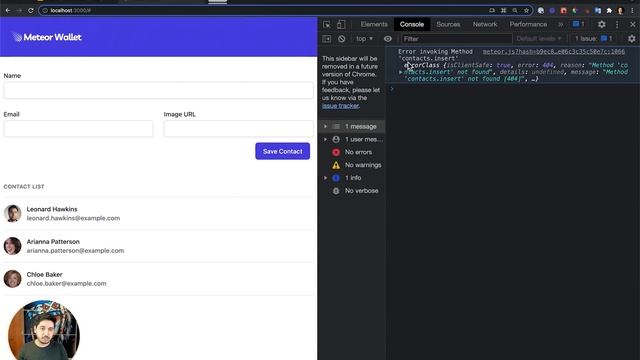
Task: Click the Meteor Wallet logo
Action: click(47, 37)
